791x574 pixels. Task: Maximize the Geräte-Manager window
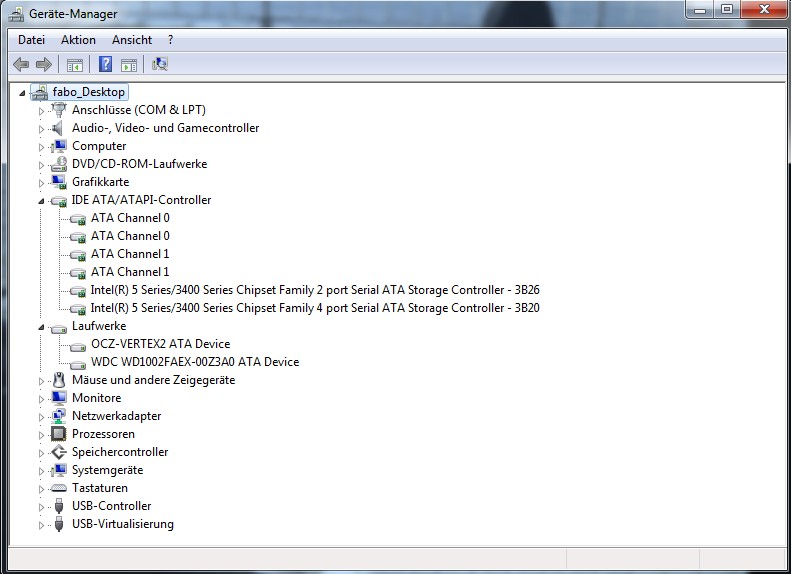point(726,9)
